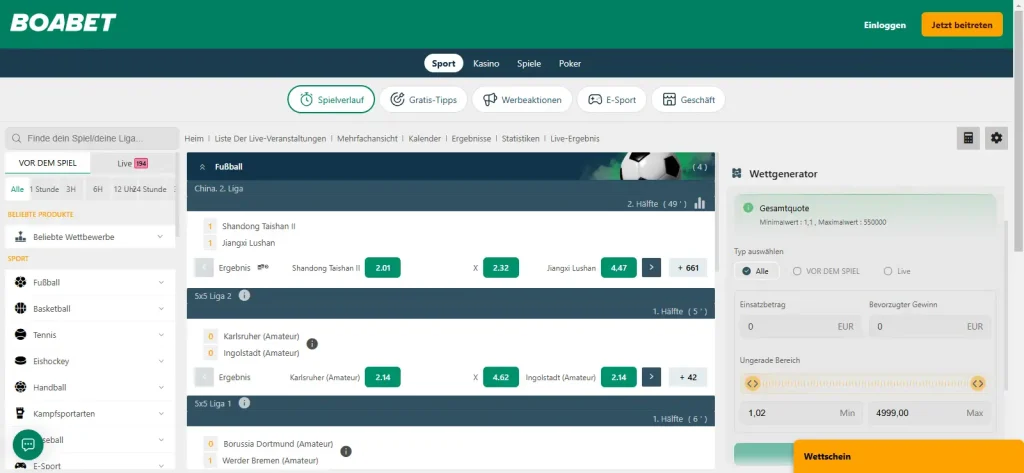Expand Beliebte Wettbewerbe dropdown

tap(161, 236)
